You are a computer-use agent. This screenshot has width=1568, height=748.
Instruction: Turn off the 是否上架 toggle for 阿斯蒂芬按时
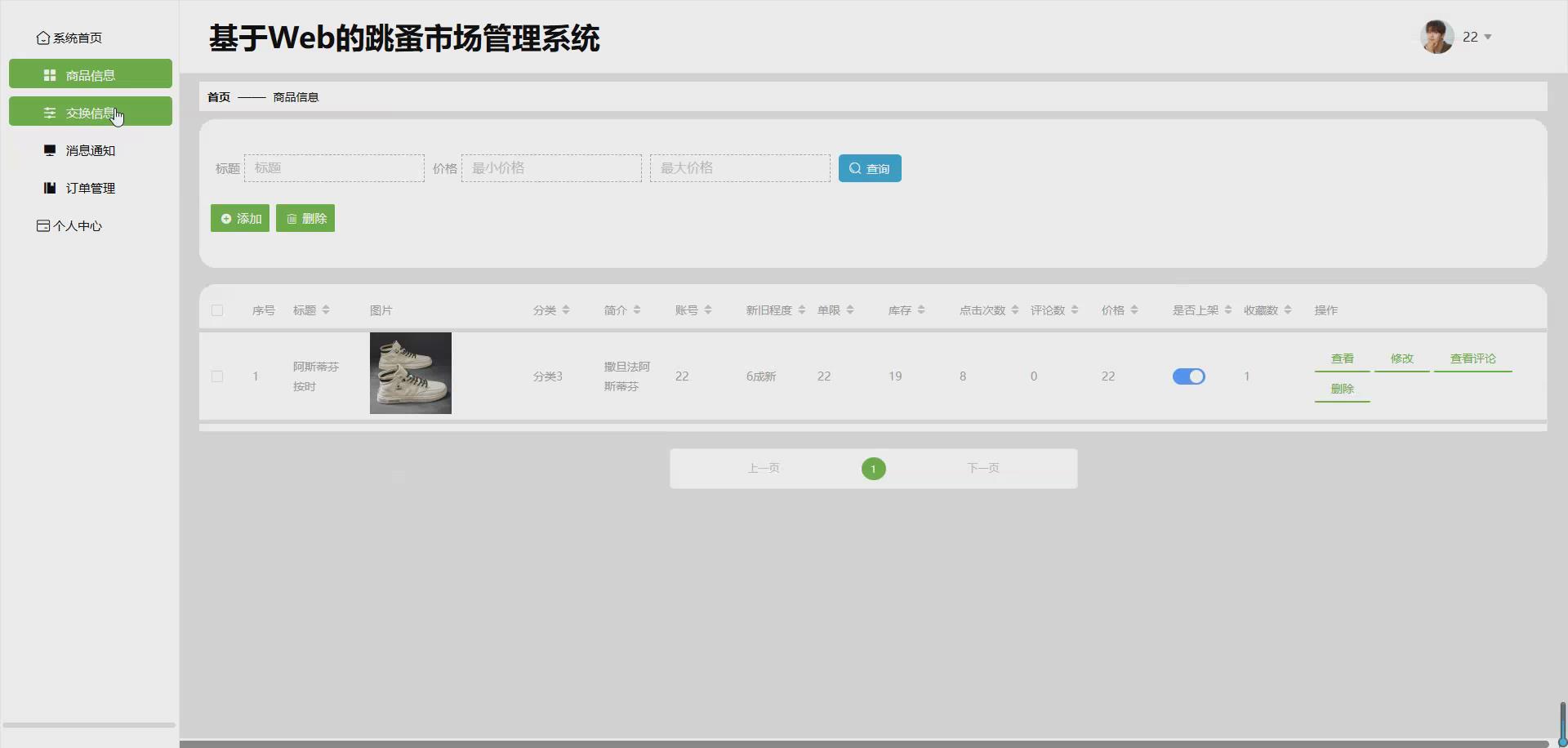coord(1189,376)
